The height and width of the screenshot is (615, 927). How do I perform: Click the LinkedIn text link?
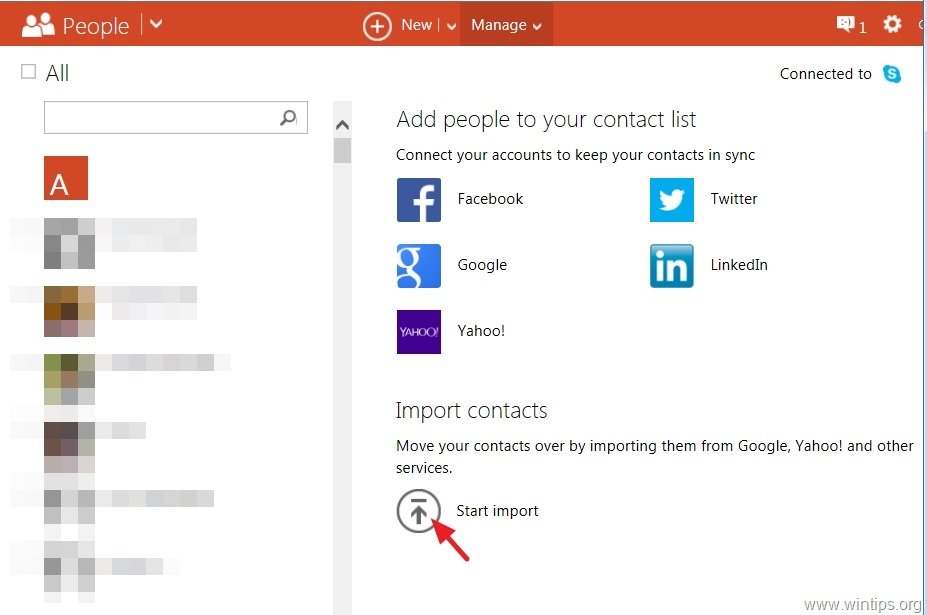(739, 265)
